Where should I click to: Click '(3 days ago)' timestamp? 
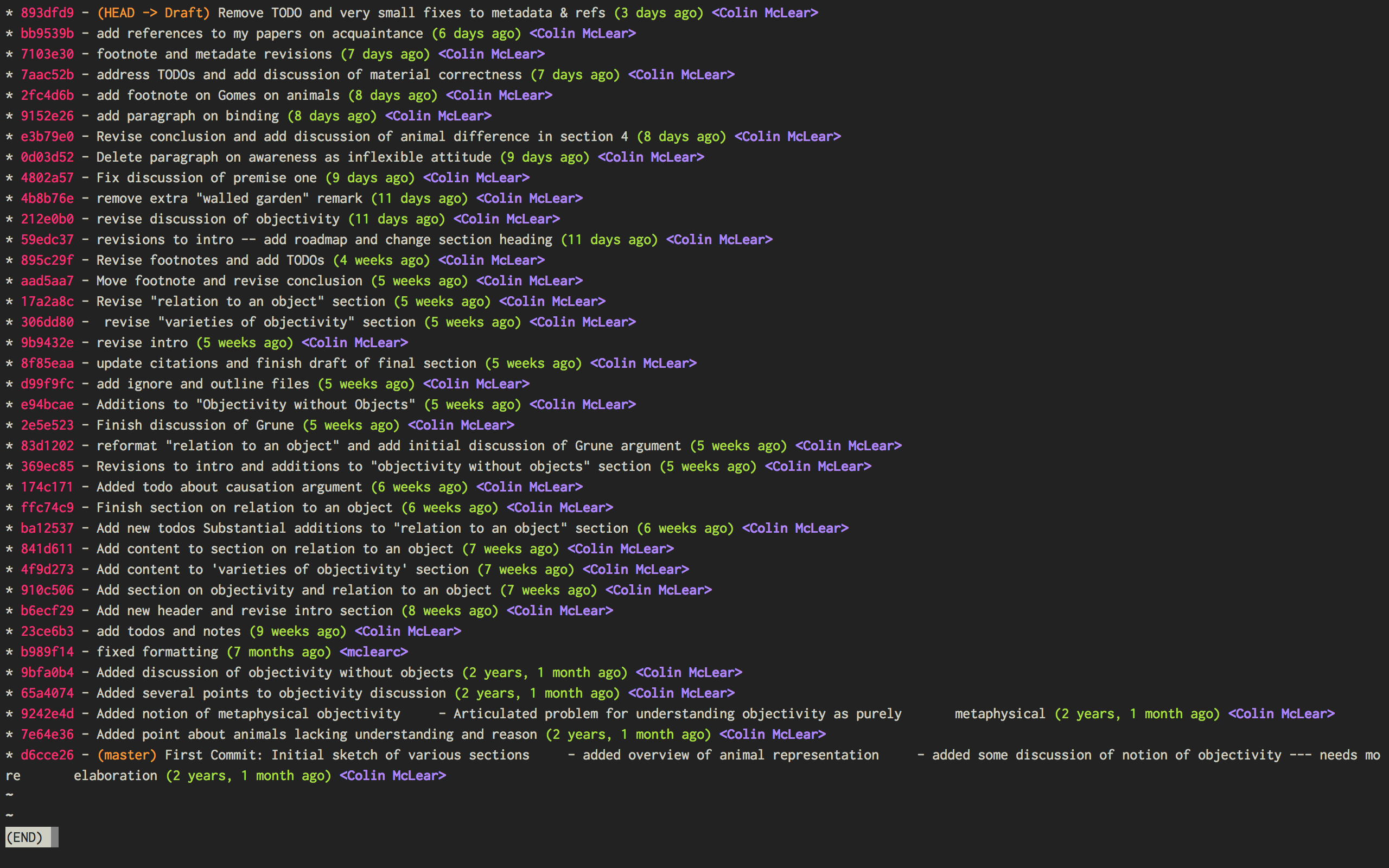[659, 12]
